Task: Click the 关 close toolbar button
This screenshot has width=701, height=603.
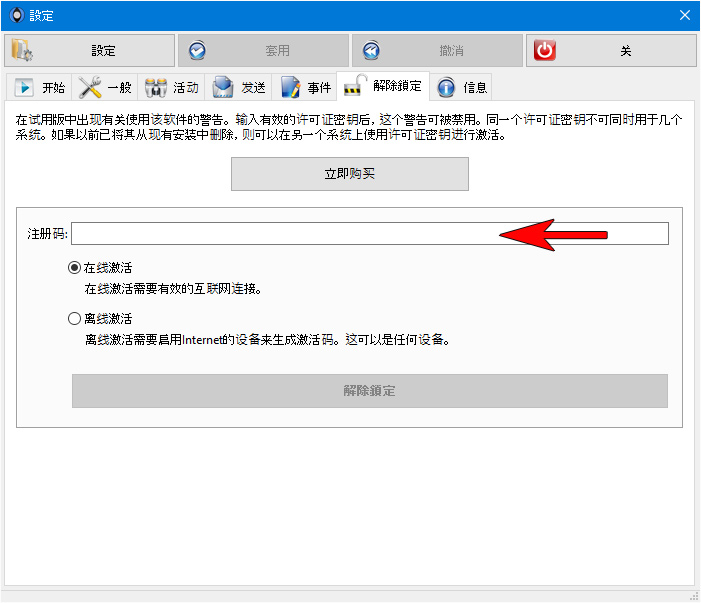Action: [x=611, y=51]
